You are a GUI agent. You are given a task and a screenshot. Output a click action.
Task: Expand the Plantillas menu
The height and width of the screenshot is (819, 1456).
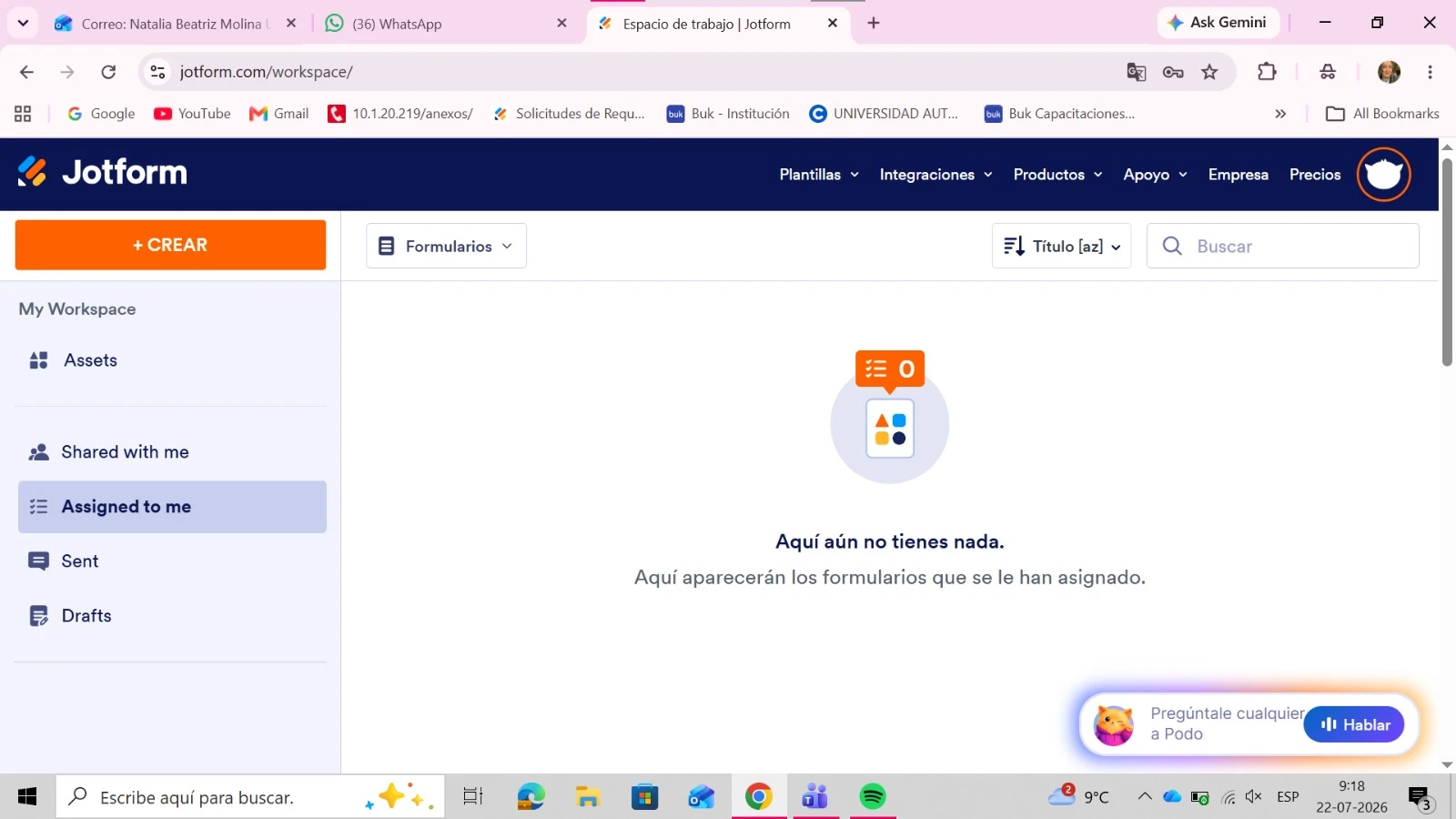pos(819,175)
